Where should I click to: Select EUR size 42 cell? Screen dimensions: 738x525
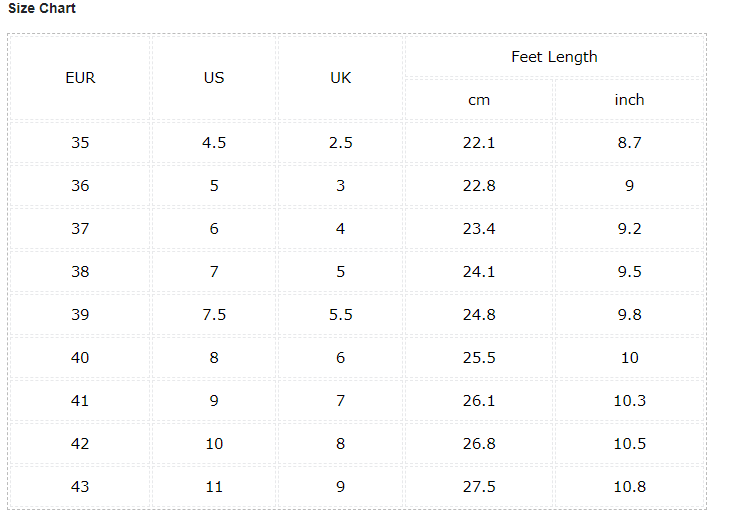point(80,444)
